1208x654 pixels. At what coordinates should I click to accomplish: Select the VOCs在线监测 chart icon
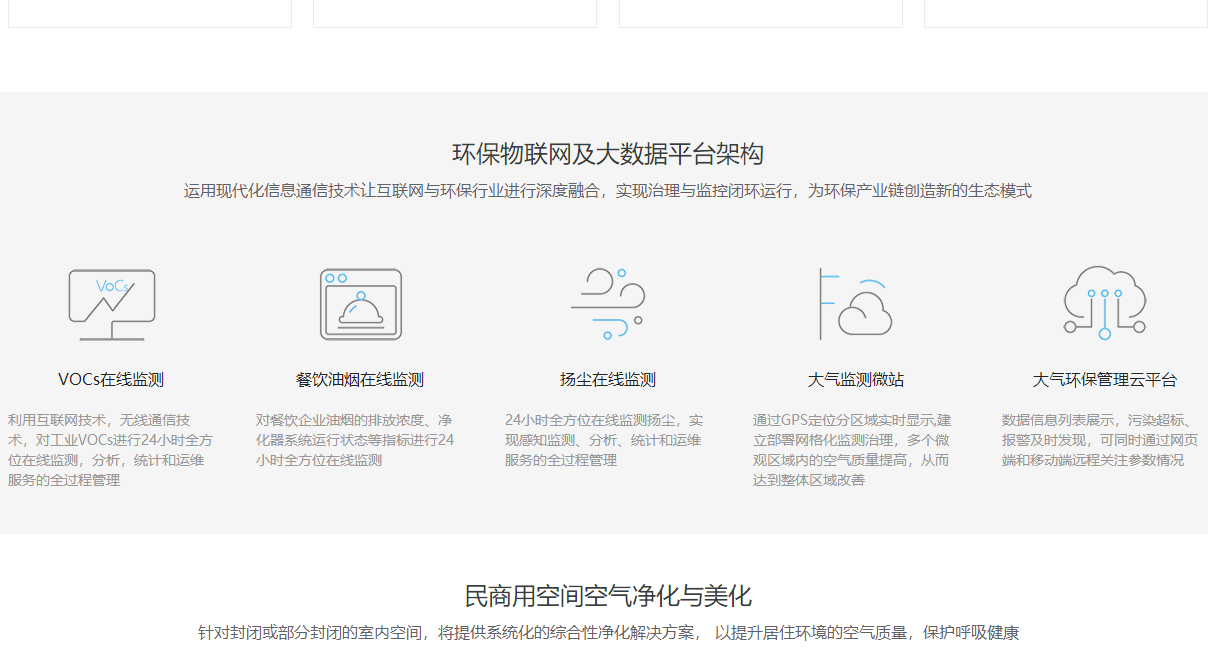(x=113, y=302)
